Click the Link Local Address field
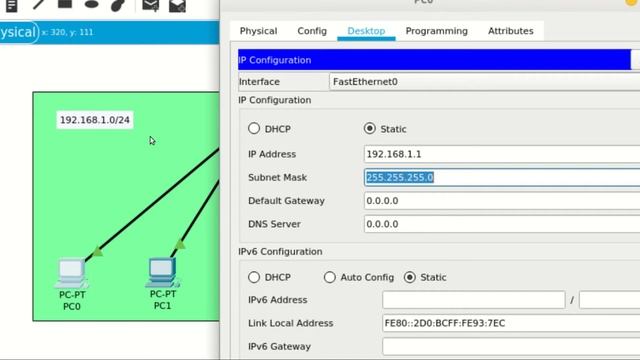Viewport: 640px width, 360px height. tap(511, 323)
